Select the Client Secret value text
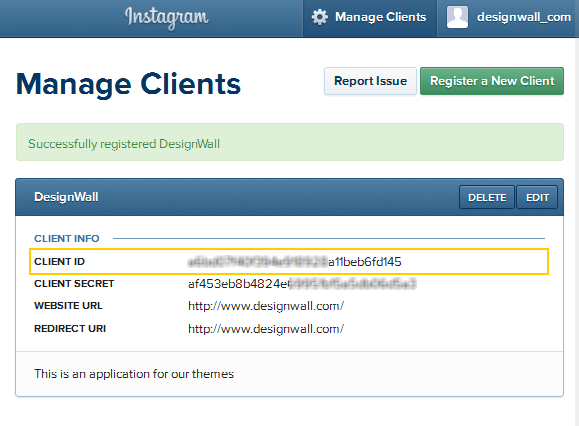Screen dimensions: 579x426 pyautogui.click(x=302, y=284)
